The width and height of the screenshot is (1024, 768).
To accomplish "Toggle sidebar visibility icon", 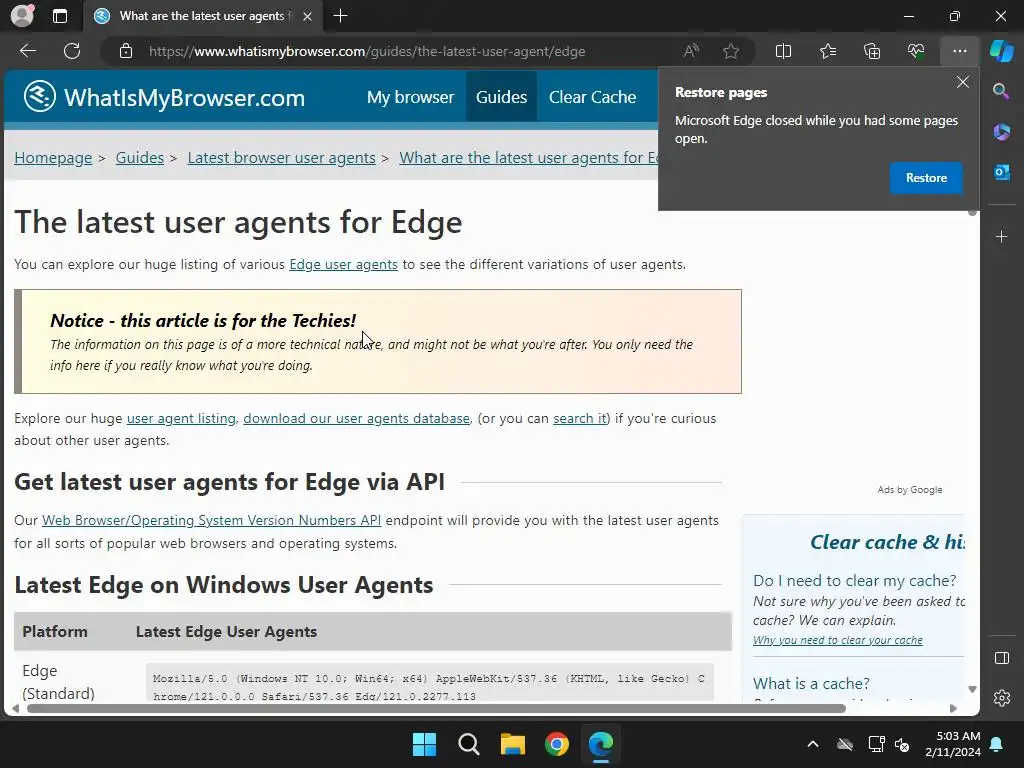I will pos(1001,658).
